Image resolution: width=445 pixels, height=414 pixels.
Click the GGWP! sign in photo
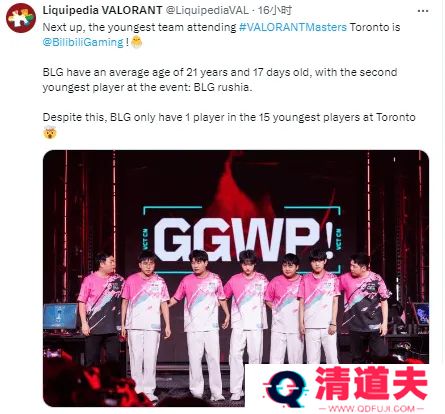click(x=242, y=238)
